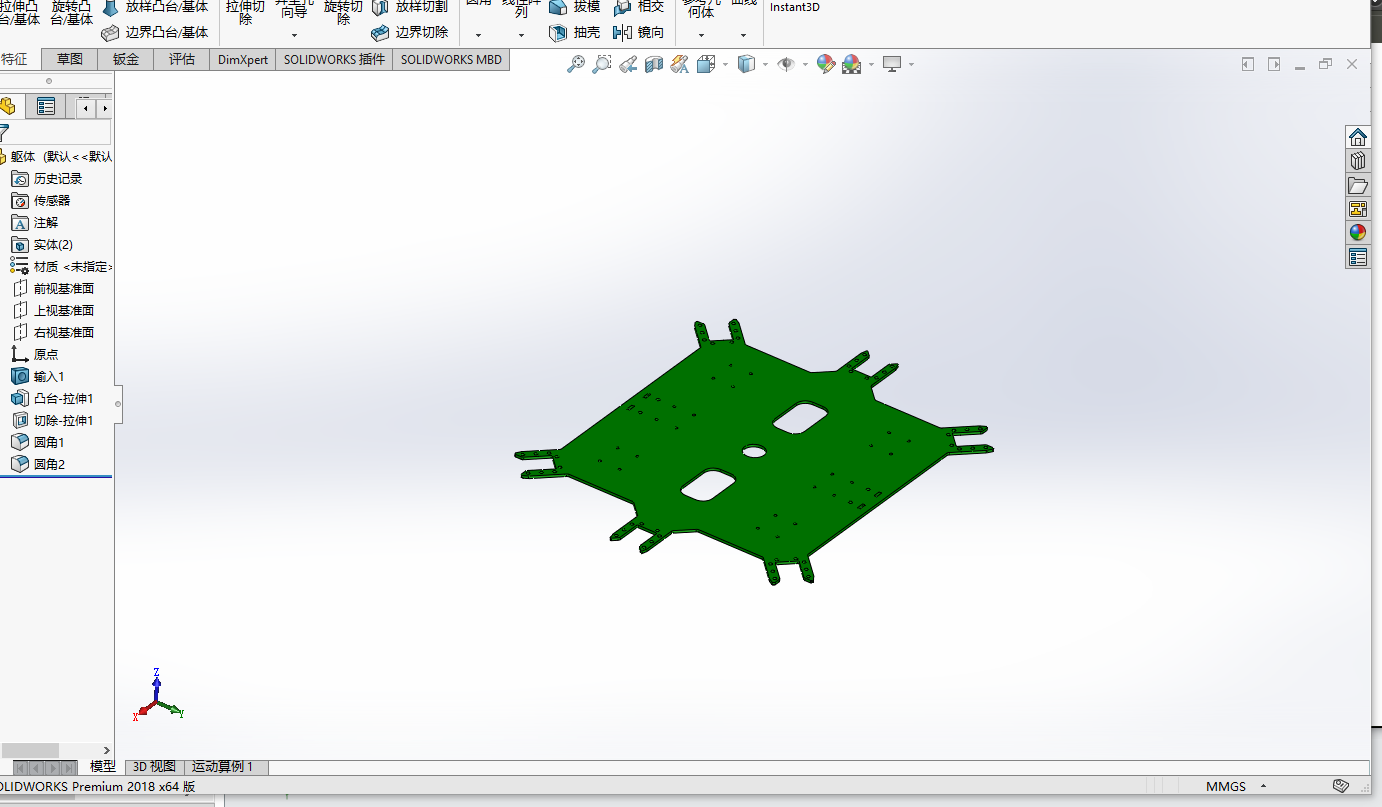Click the Previous View icon
This screenshot has height=807, width=1382.
coord(628,64)
